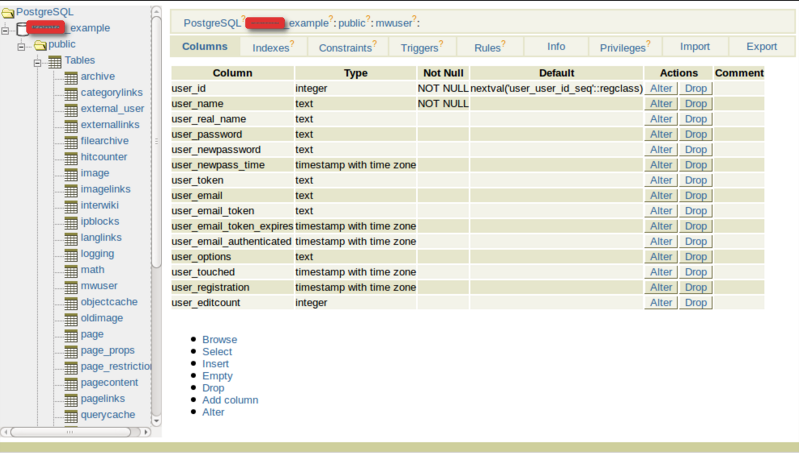799x453 pixels.
Task: Click the Tables group grid icon
Action: pos(55,61)
